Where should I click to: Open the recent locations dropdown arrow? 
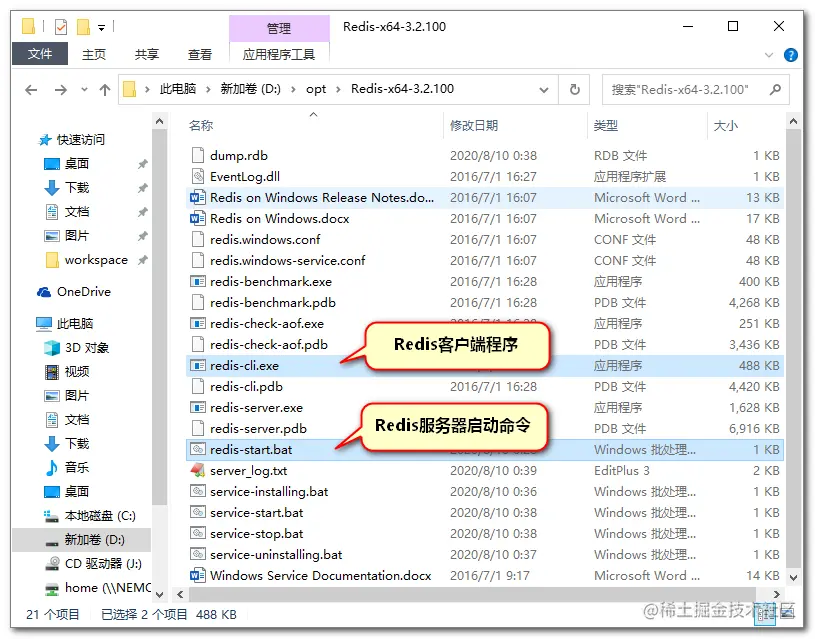tap(84, 89)
